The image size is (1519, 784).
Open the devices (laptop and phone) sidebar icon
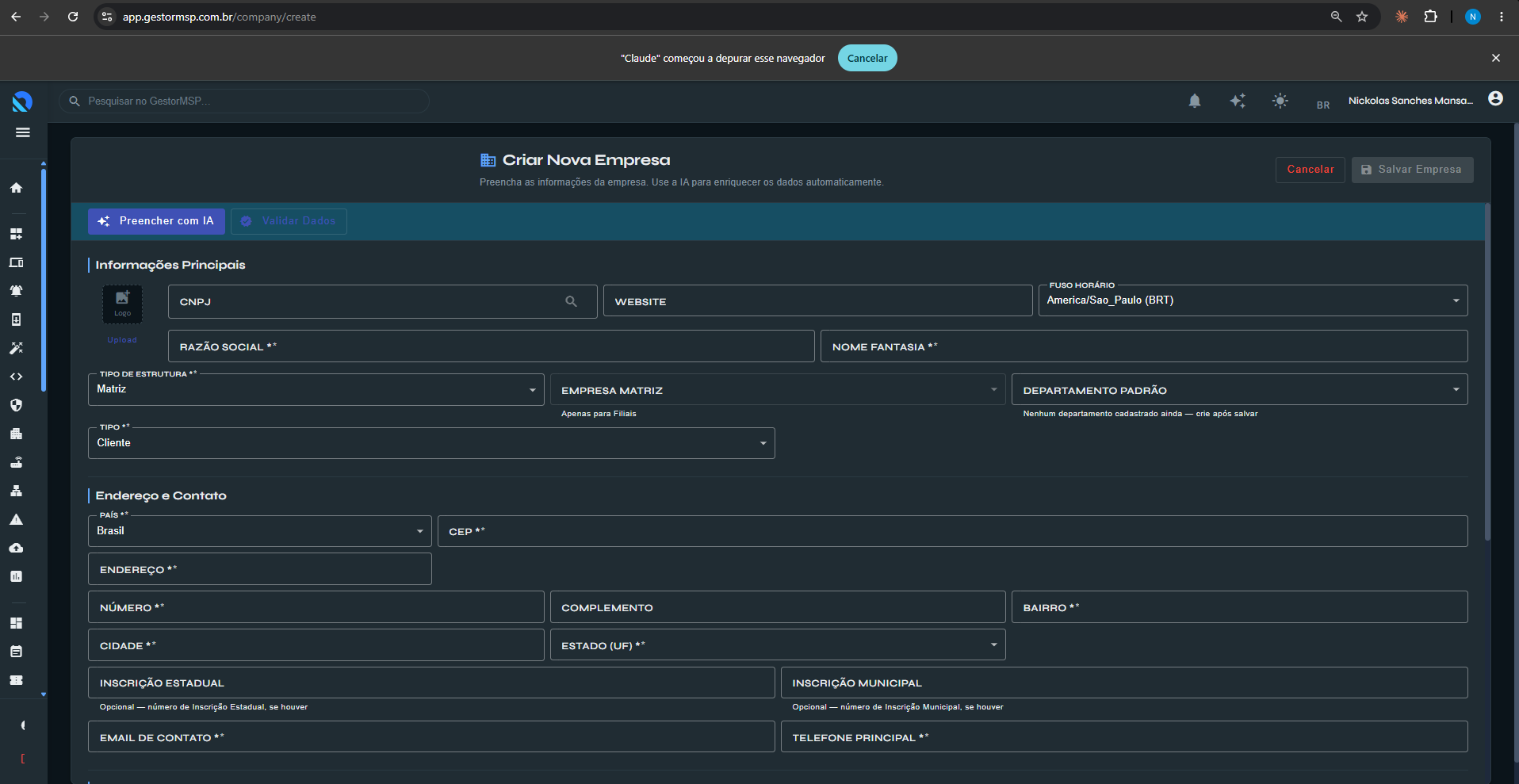(x=16, y=262)
